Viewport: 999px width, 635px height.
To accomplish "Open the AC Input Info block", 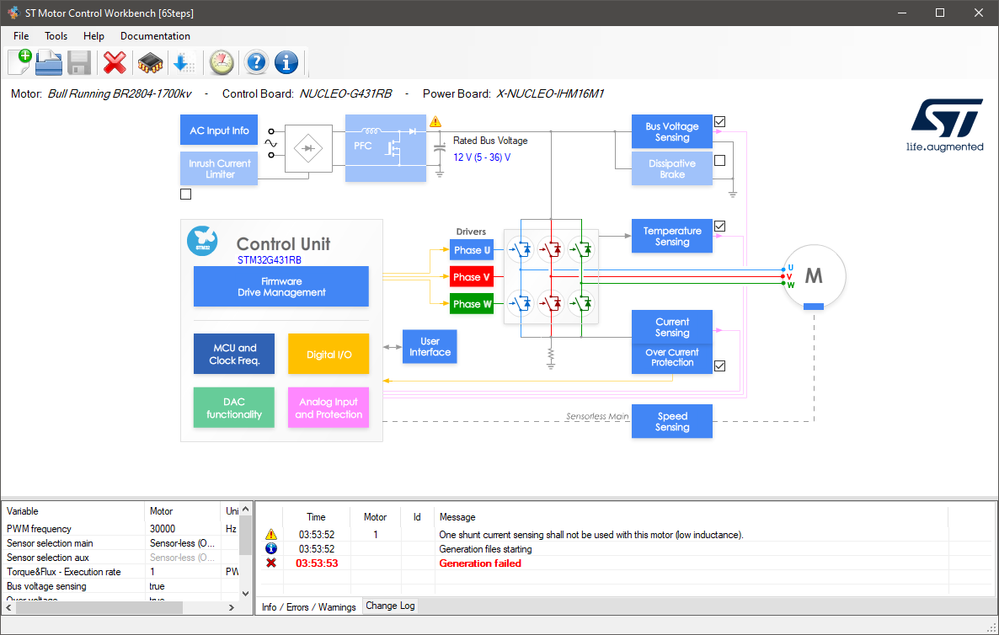I will (x=219, y=131).
